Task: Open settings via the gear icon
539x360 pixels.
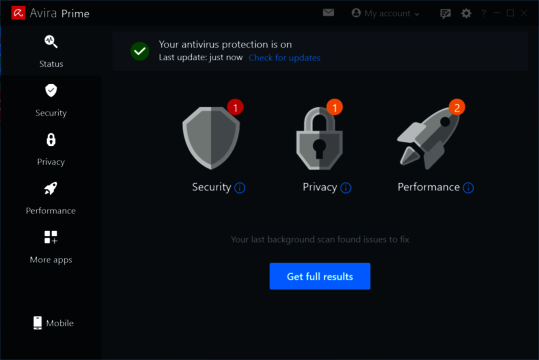Action: [466, 13]
